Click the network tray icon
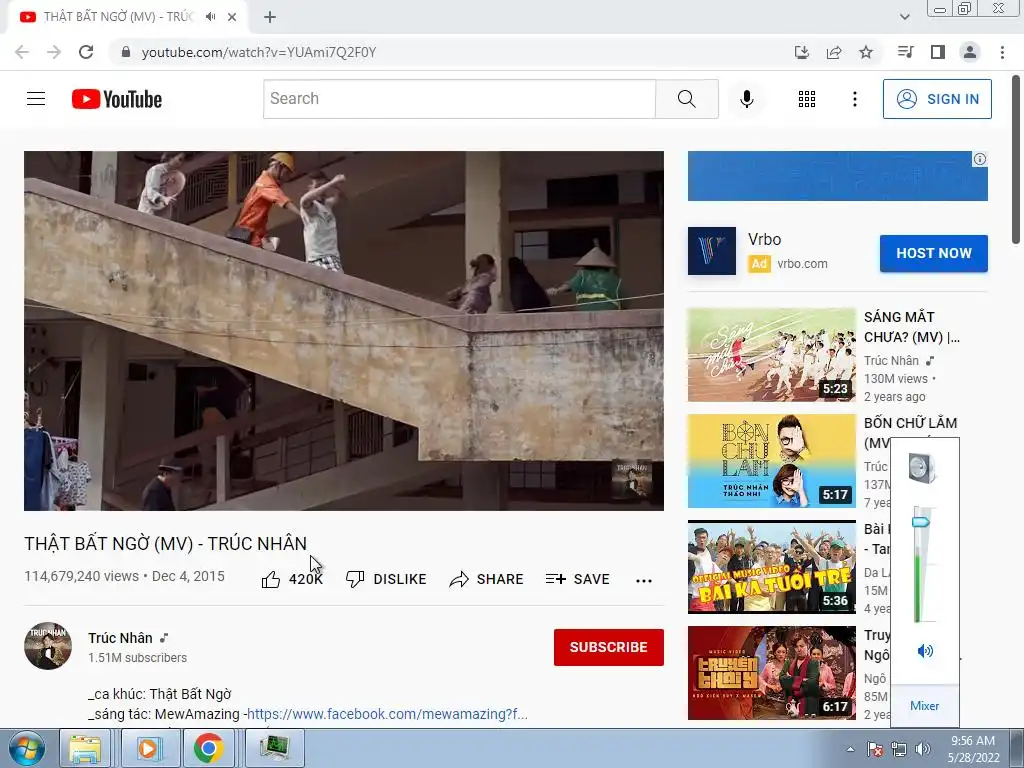The image size is (1024, 768). pos(899,749)
